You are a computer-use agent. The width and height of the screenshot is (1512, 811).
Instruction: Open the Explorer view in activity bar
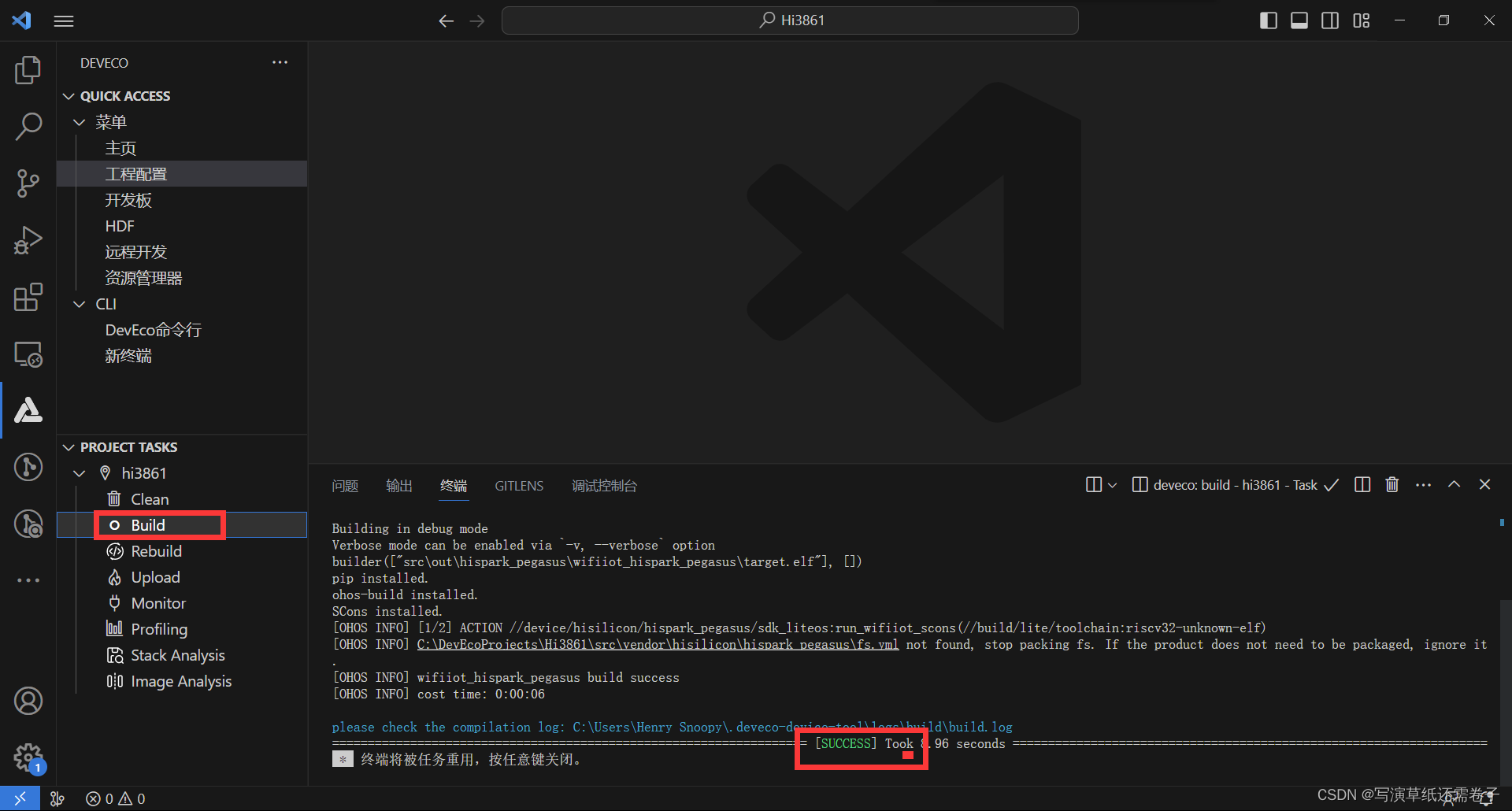coord(28,70)
